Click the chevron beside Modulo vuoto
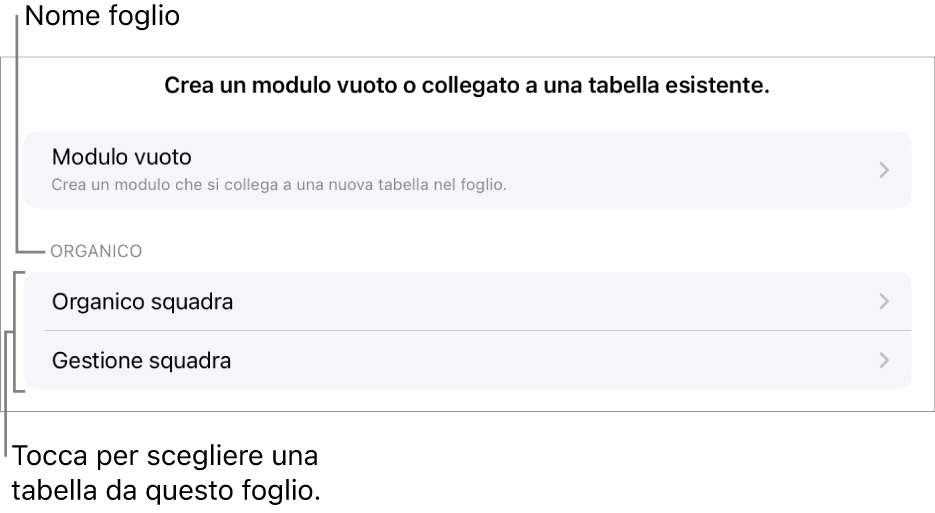Viewport: 935px width, 513px height. click(883, 170)
